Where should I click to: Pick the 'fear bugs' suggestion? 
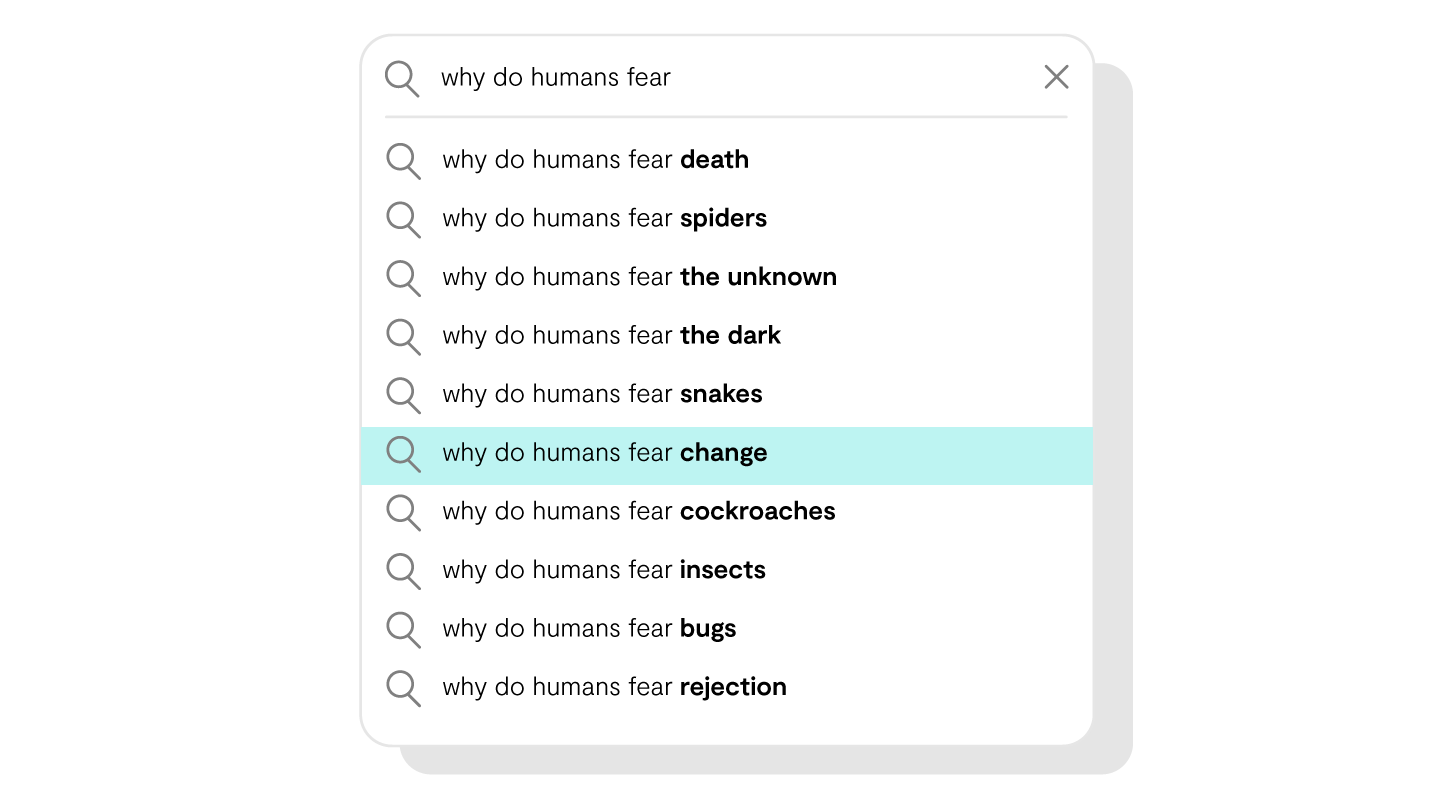[x=589, y=629]
